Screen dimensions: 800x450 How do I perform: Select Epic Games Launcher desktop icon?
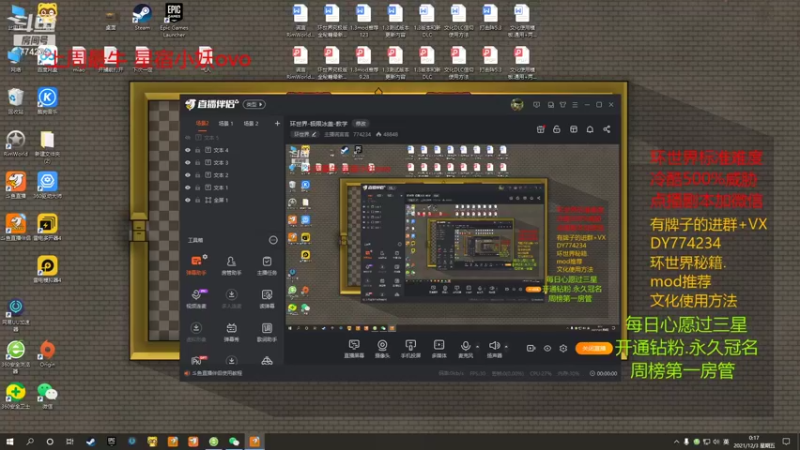coord(174,19)
